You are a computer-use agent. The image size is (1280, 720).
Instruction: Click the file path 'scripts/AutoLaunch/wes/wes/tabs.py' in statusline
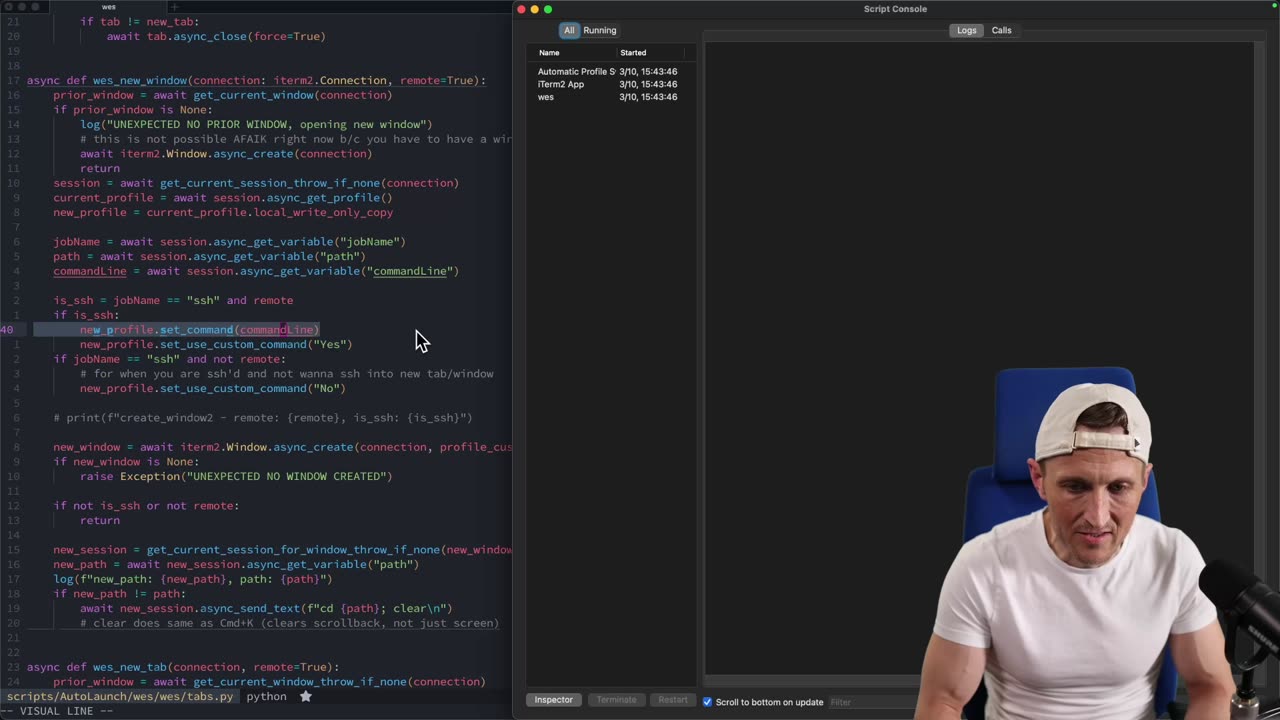[x=120, y=696]
